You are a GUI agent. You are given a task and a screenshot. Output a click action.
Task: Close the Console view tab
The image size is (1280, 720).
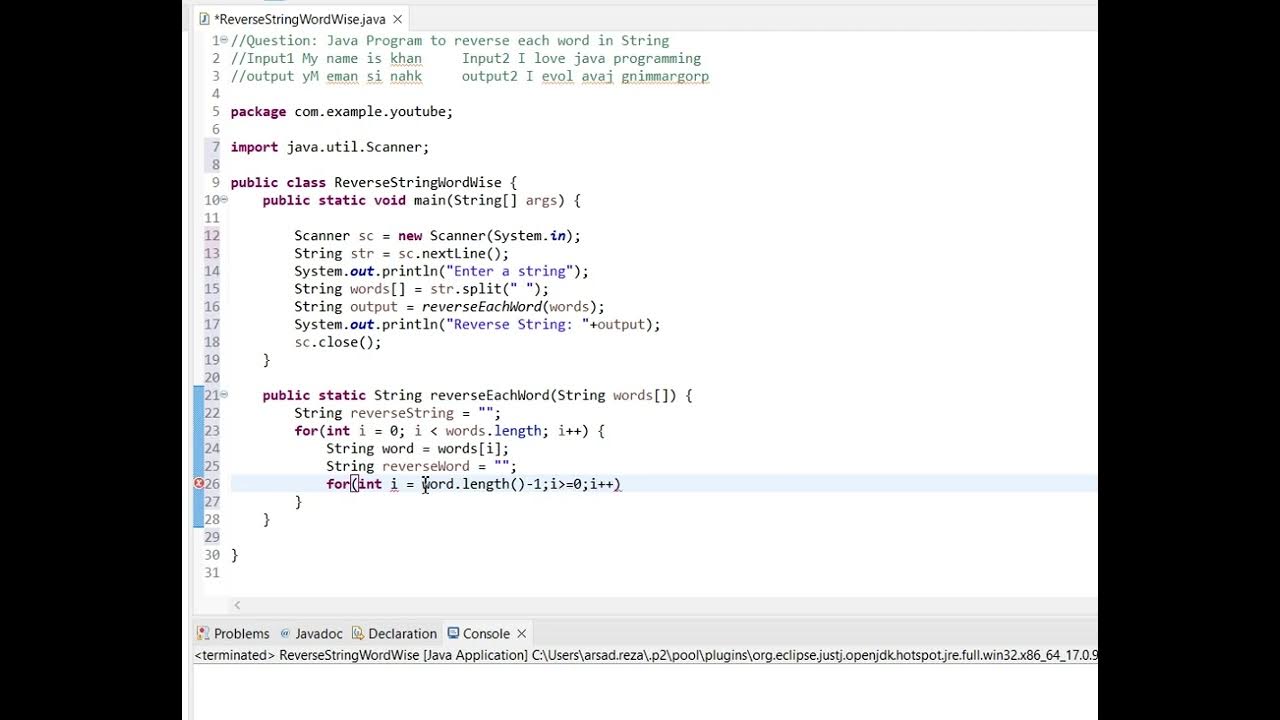click(521, 634)
